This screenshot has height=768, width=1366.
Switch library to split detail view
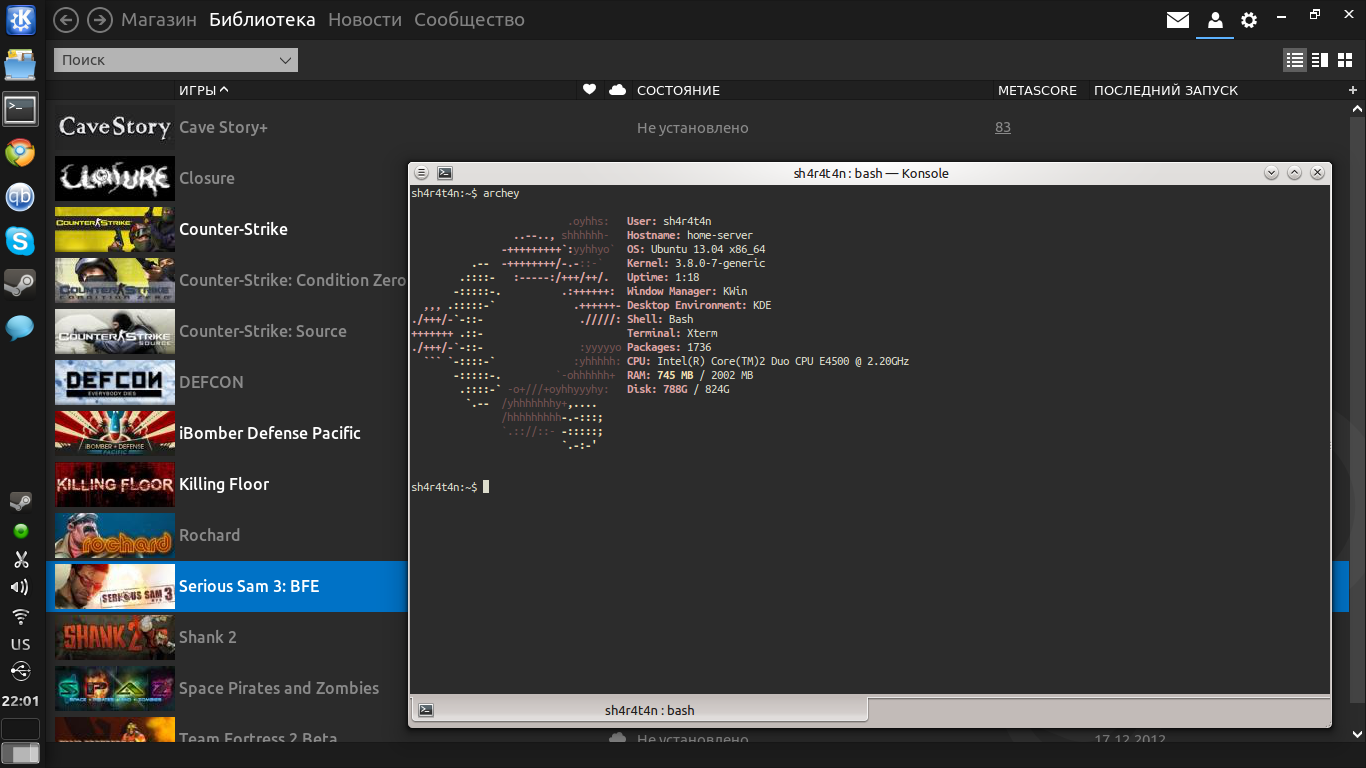[1320, 60]
